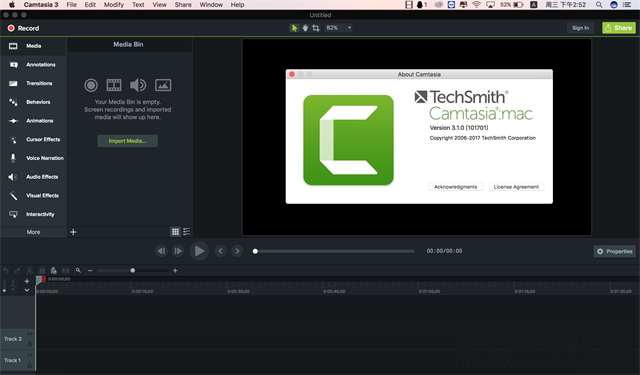The image size is (640, 375).
Task: Open Transitions in the tools sidebar
Action: [x=33, y=83]
